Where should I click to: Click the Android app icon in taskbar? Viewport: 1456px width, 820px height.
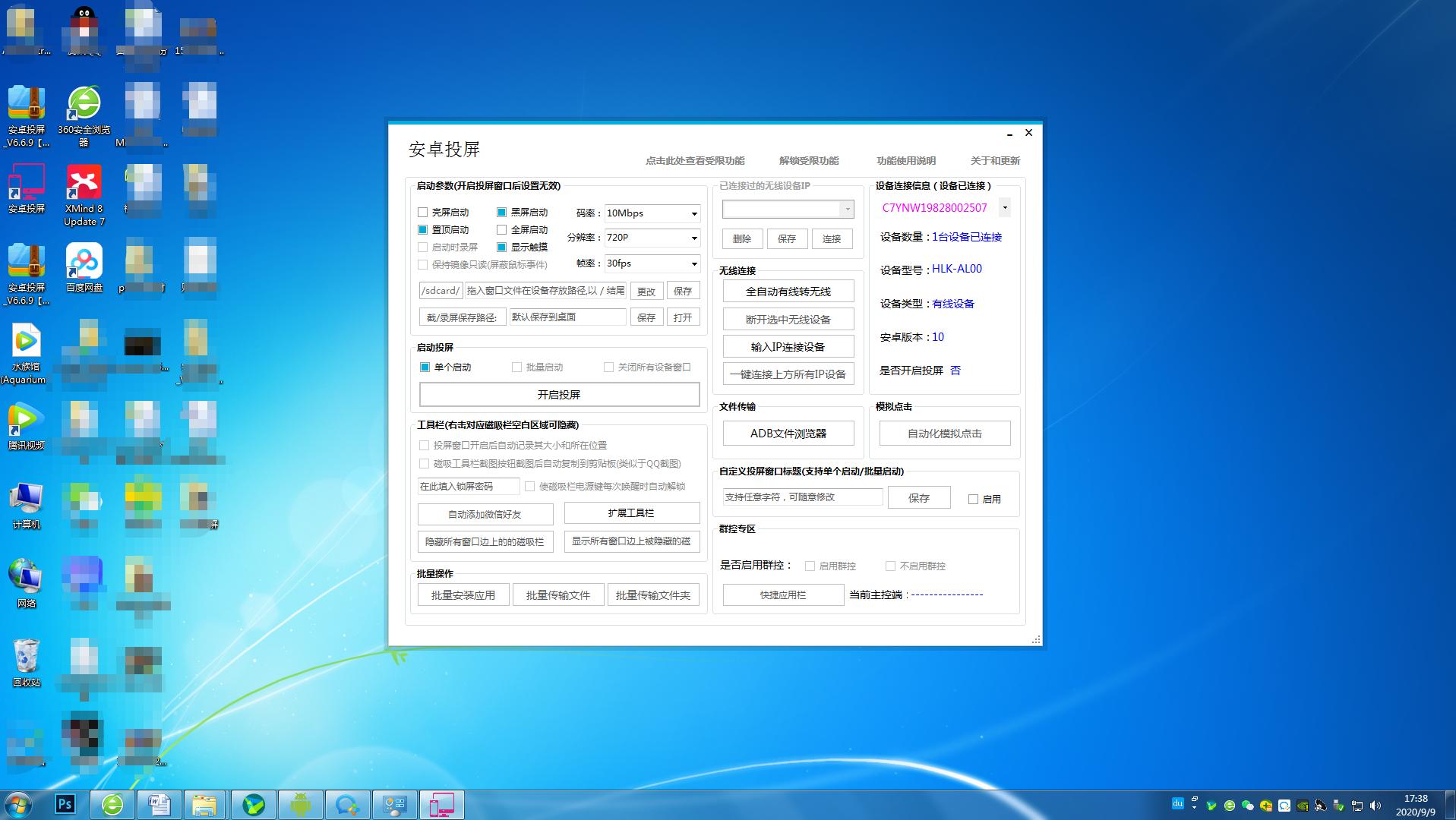click(x=301, y=803)
